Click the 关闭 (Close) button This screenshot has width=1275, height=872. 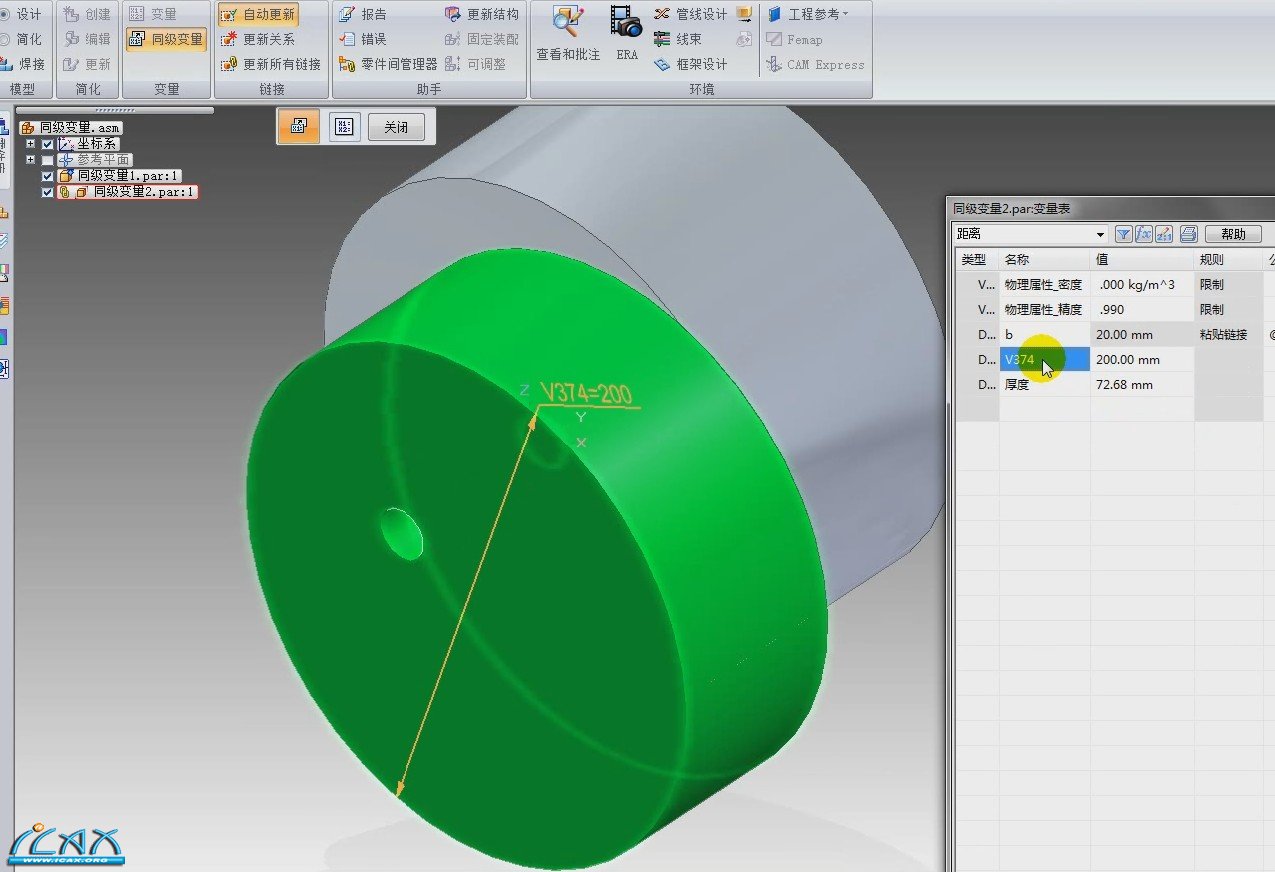coord(396,127)
